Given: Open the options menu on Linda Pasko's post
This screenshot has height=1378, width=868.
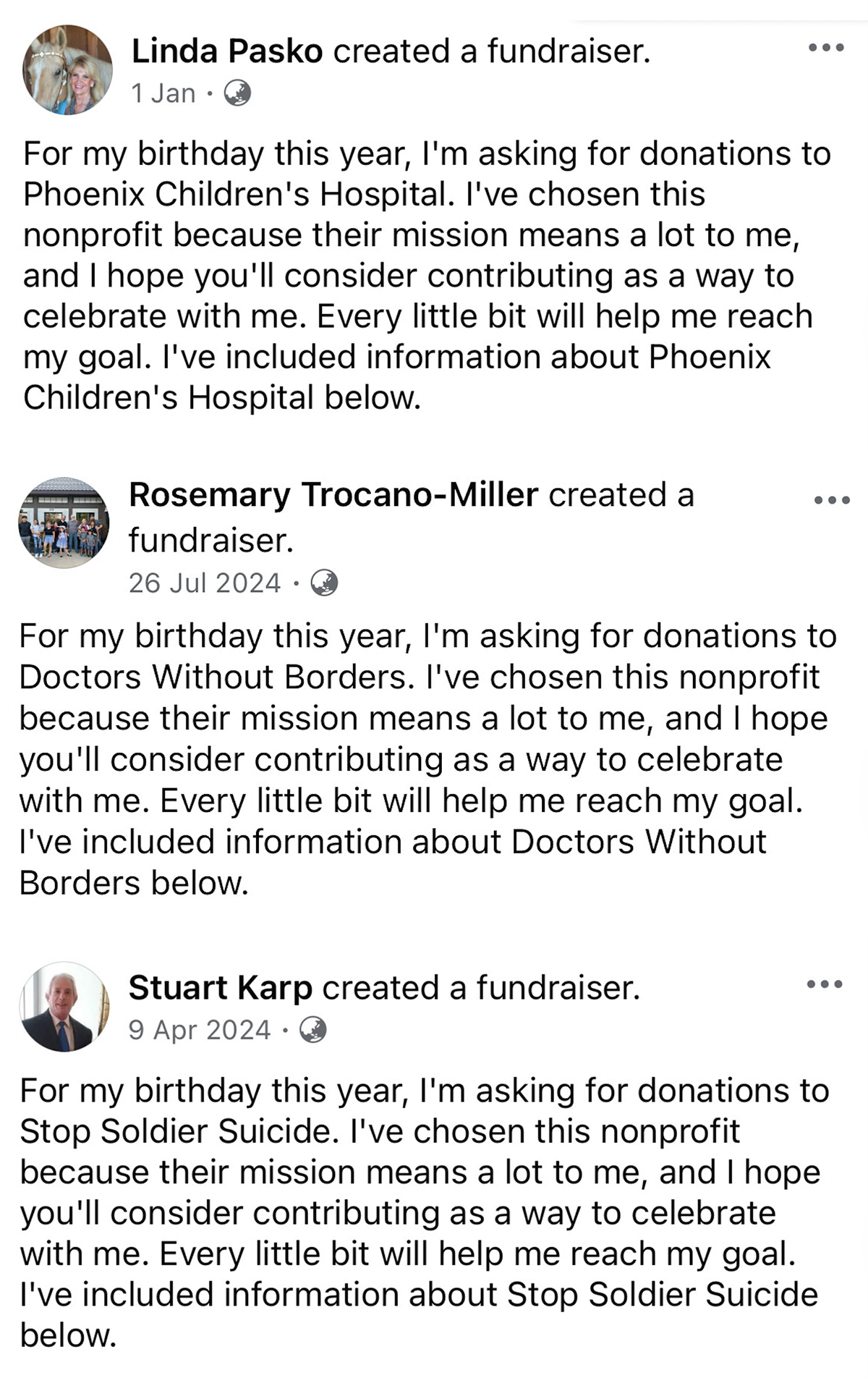Looking at the screenshot, I should (826, 48).
